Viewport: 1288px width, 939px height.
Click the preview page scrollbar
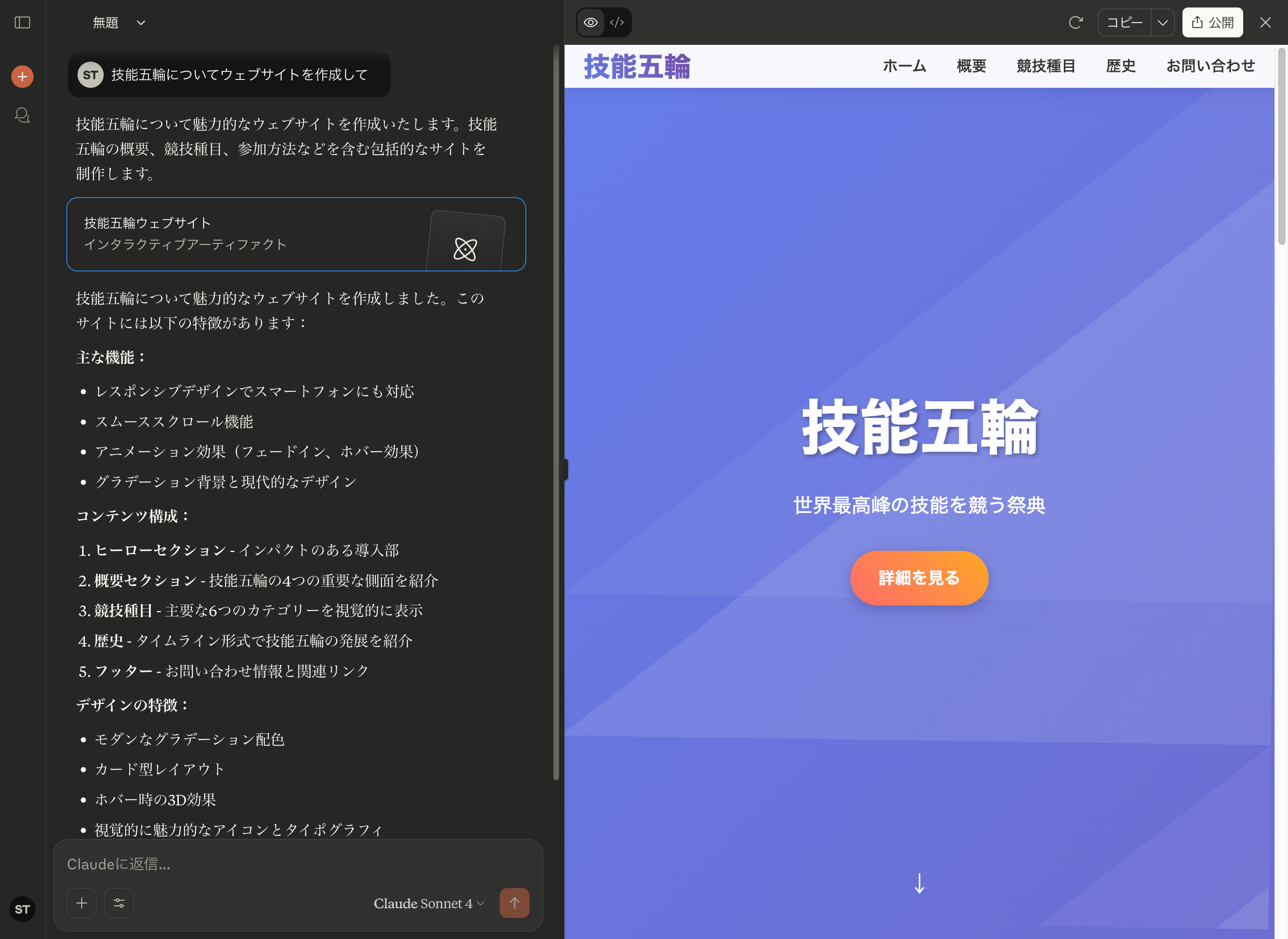coord(1282,147)
